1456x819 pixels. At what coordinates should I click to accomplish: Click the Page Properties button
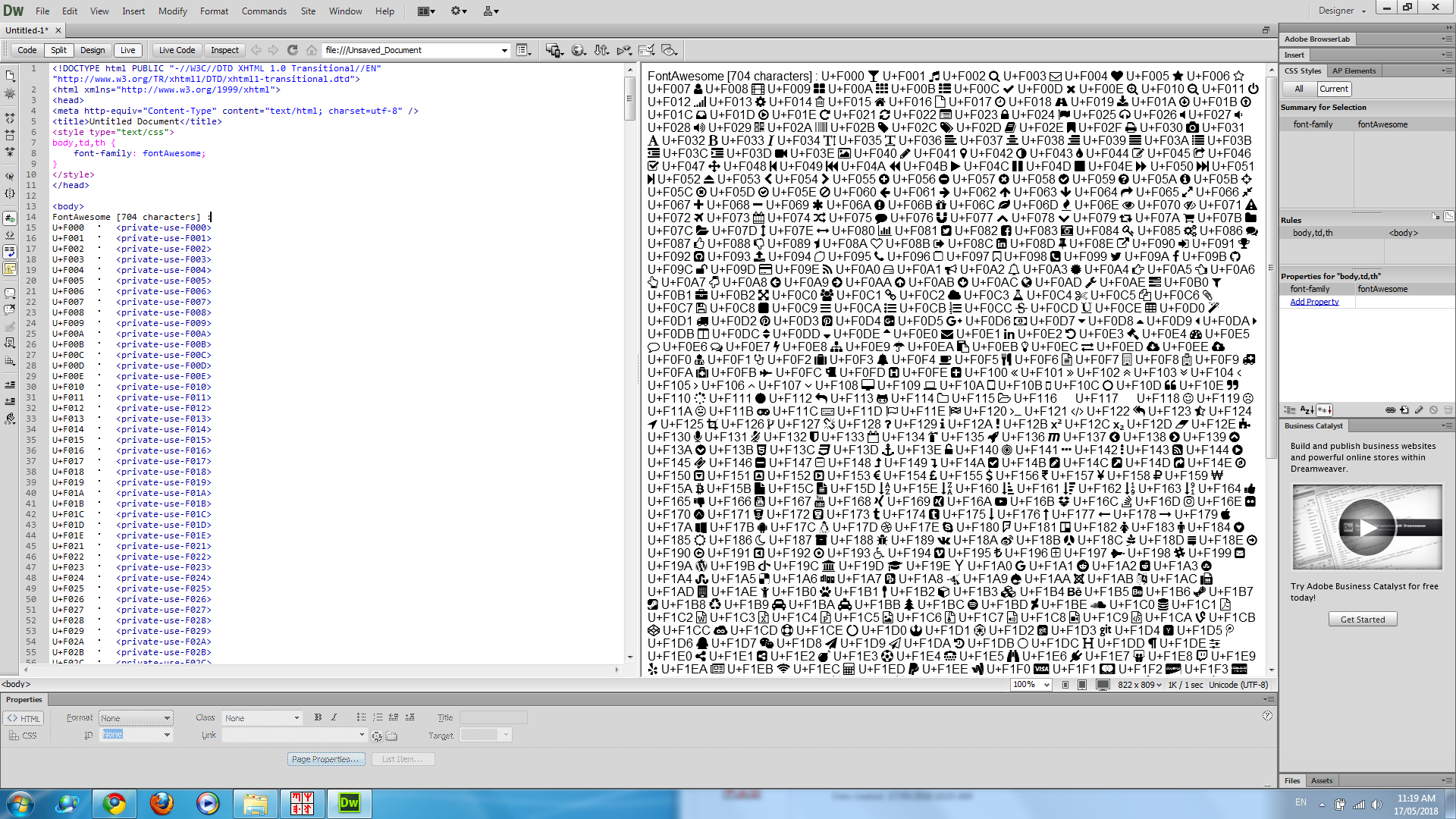click(325, 759)
